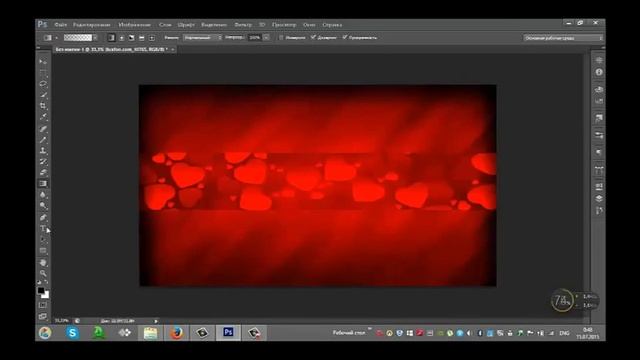Image resolution: width=640 pixels, height=360 pixels.
Task: Click the background color swatch
Action: pyautogui.click(x=46, y=295)
